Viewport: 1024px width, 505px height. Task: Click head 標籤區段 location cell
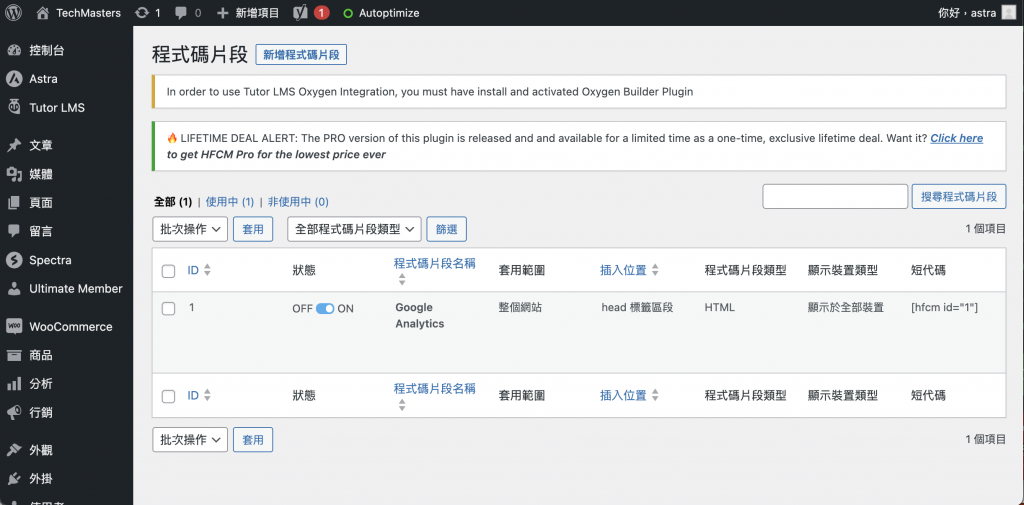[x=637, y=308]
